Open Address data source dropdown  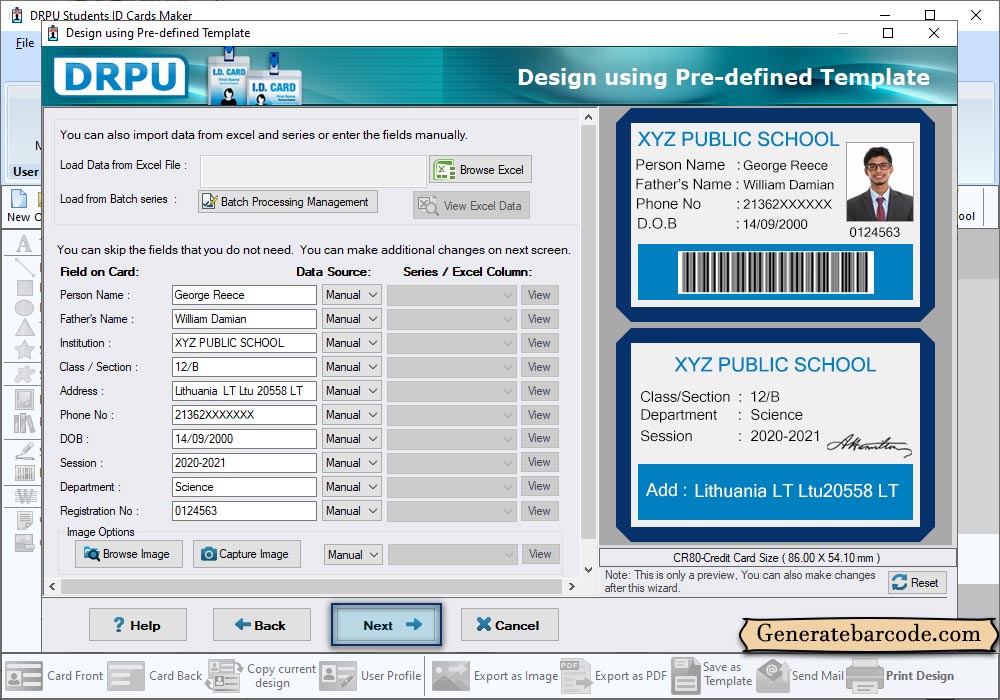(x=351, y=391)
